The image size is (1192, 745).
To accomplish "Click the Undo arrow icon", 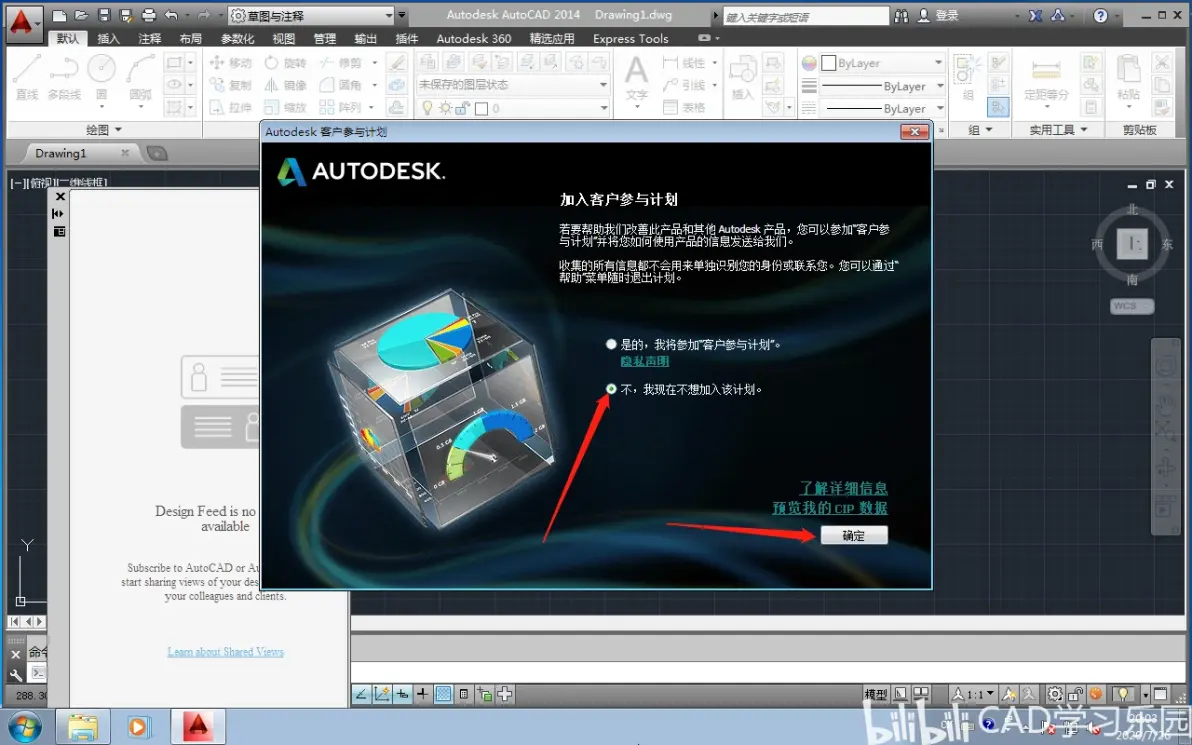I will [x=171, y=15].
